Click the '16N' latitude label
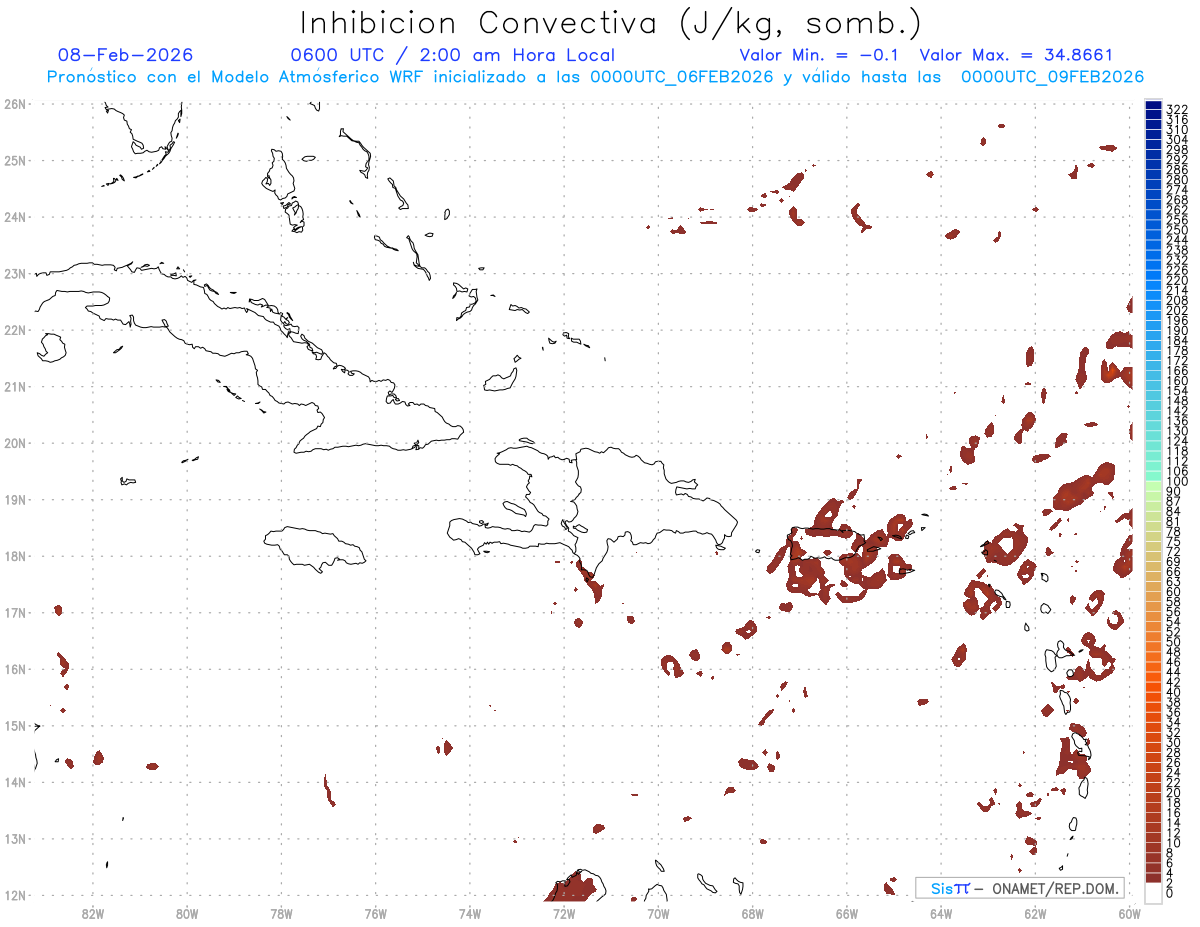1200x927 pixels. 15,668
